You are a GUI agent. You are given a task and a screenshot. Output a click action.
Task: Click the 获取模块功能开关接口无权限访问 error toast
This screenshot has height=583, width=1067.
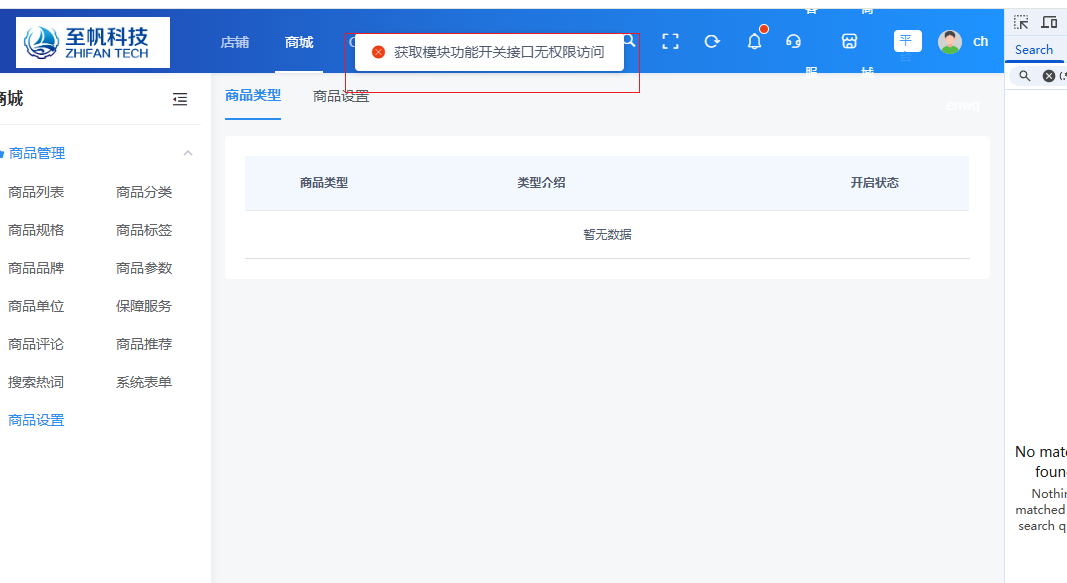tap(489, 52)
